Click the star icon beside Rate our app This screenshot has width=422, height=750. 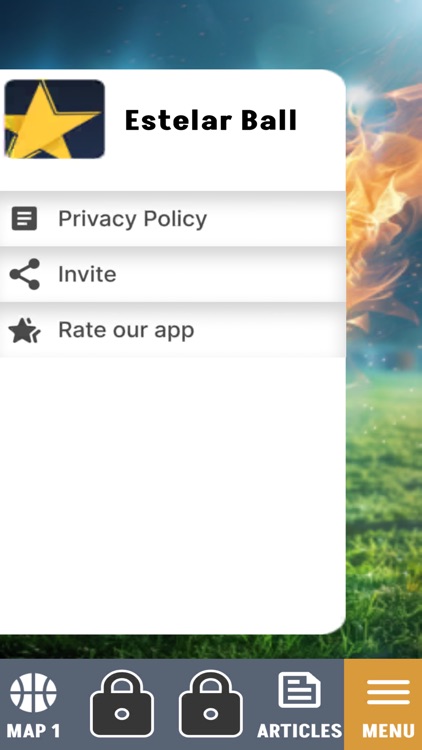click(24, 330)
